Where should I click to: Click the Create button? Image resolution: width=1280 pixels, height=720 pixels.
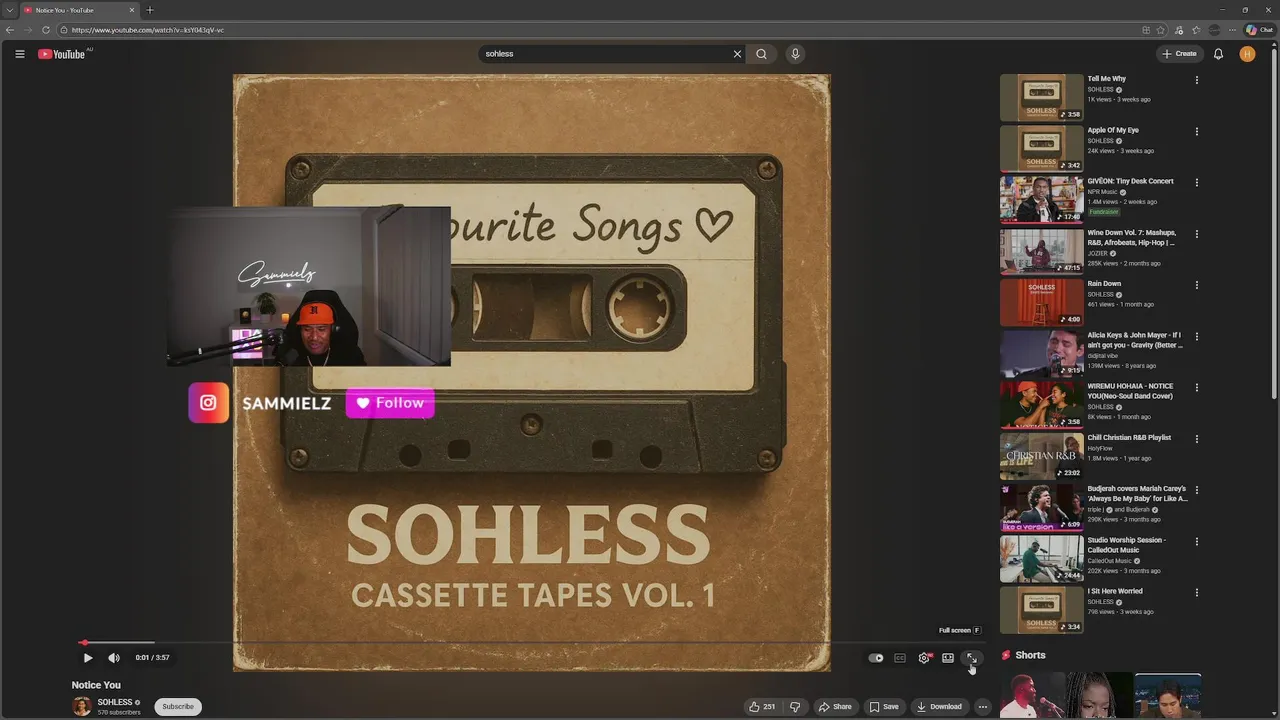click(1180, 54)
